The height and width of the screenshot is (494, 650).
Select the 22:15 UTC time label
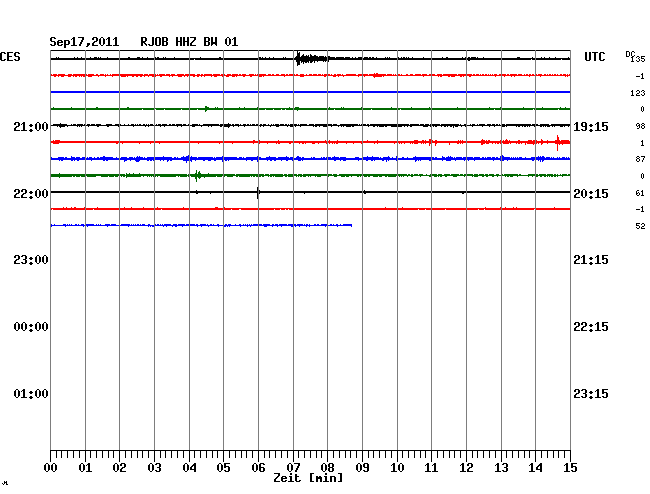click(x=591, y=327)
